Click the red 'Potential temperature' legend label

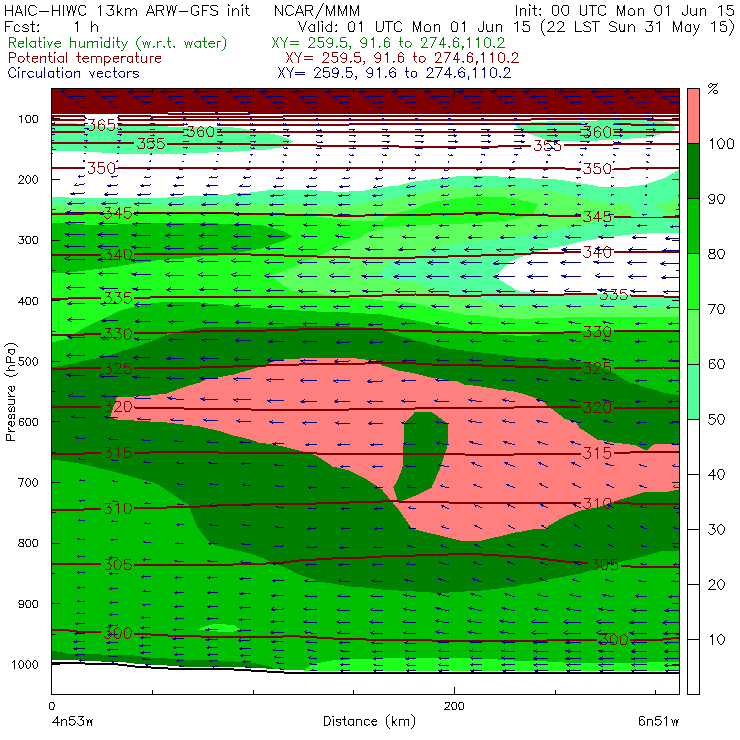pyautogui.click(x=84, y=58)
